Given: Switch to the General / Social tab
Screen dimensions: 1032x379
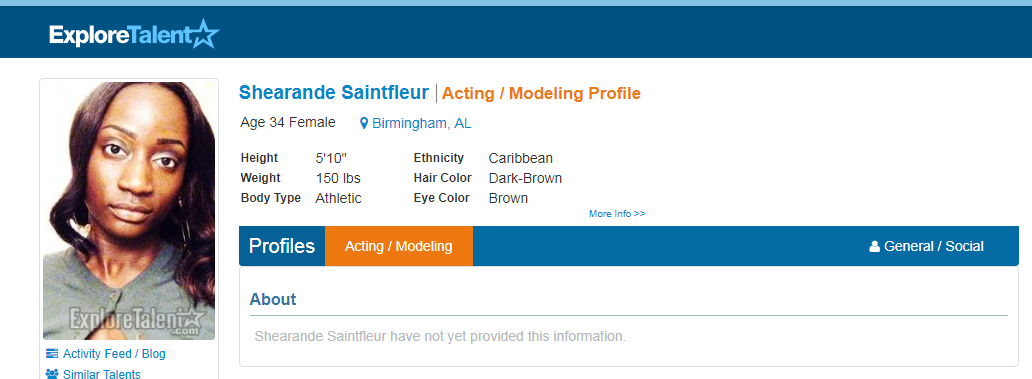Looking at the screenshot, I should (927, 246).
